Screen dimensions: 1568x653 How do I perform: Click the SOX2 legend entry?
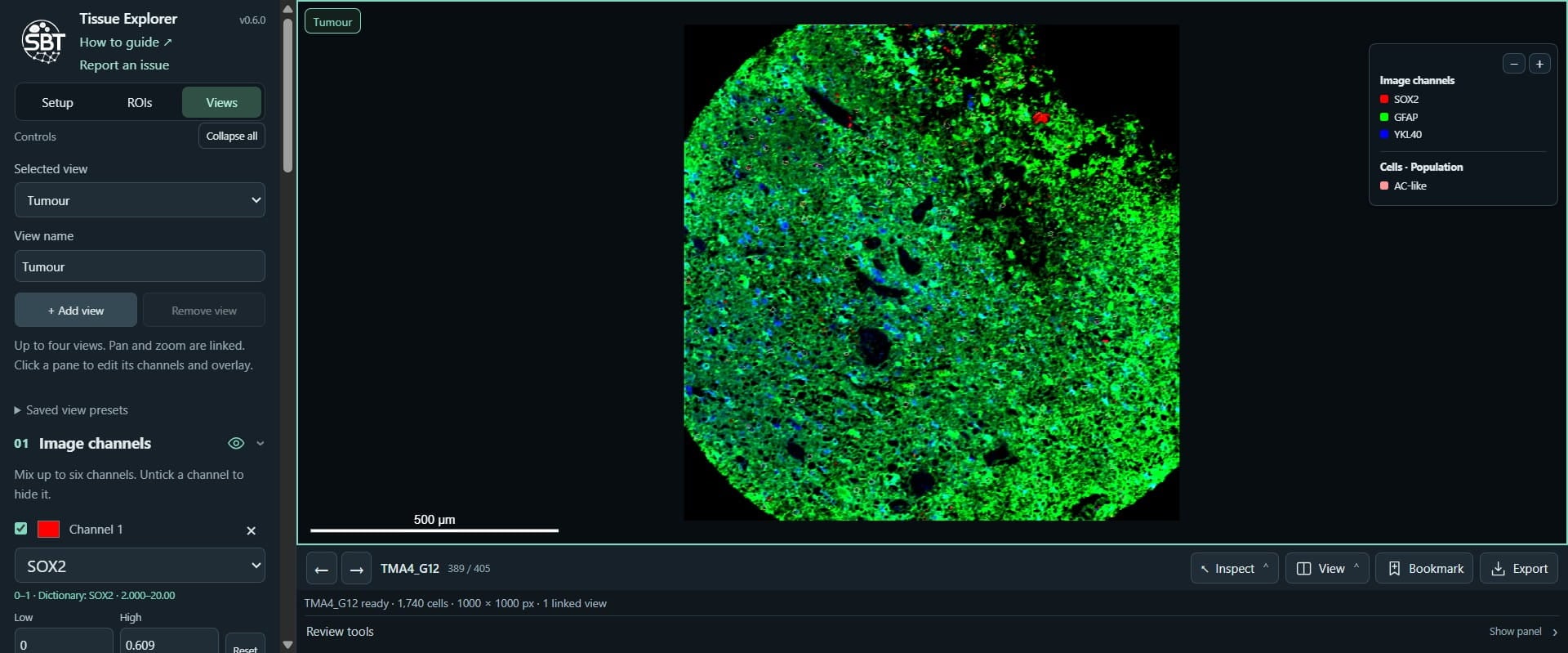point(1399,99)
